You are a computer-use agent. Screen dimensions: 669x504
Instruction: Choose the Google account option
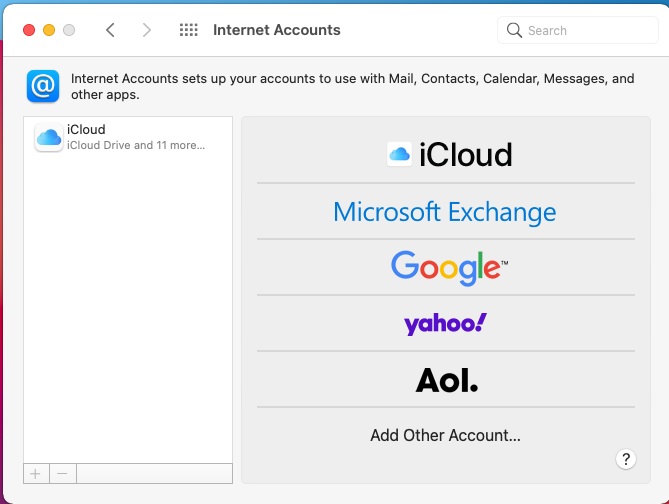446,267
